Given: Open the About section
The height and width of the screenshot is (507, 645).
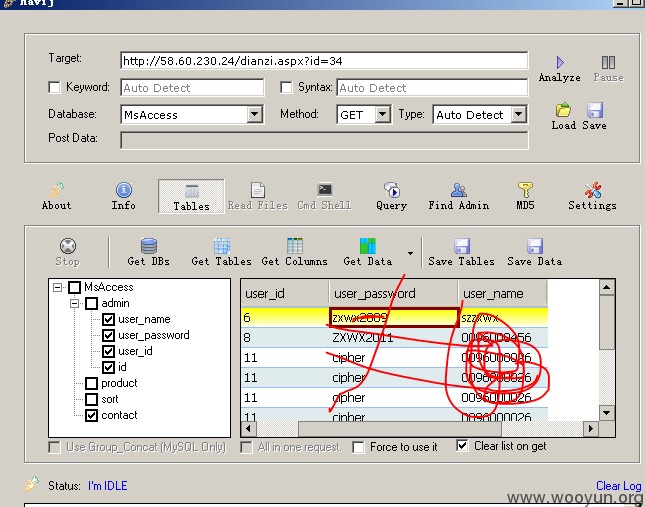Looking at the screenshot, I should 57,196.
